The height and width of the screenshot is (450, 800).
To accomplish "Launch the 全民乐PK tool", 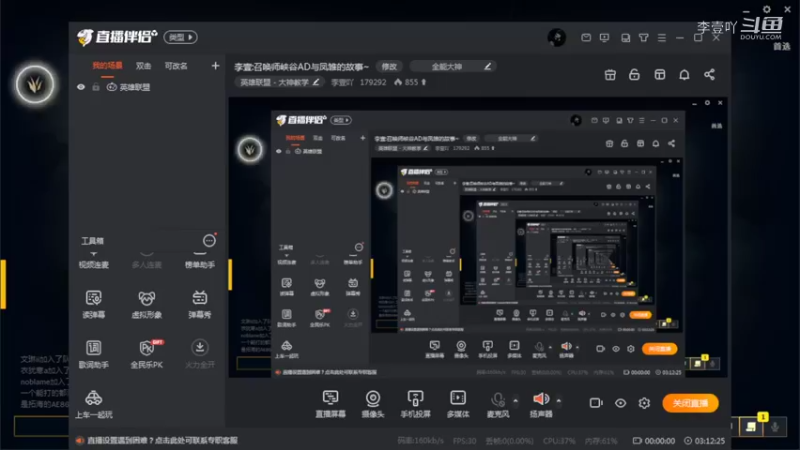I will click(x=147, y=354).
